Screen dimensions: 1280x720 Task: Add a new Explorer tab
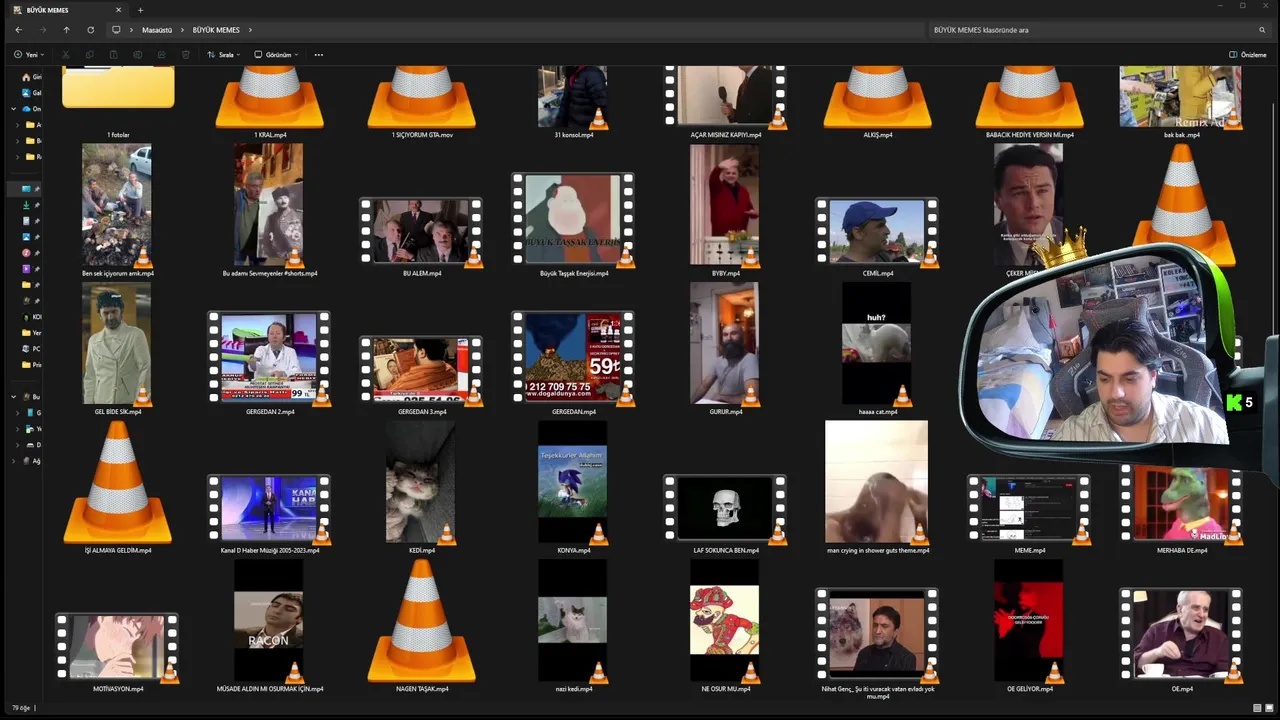[140, 10]
